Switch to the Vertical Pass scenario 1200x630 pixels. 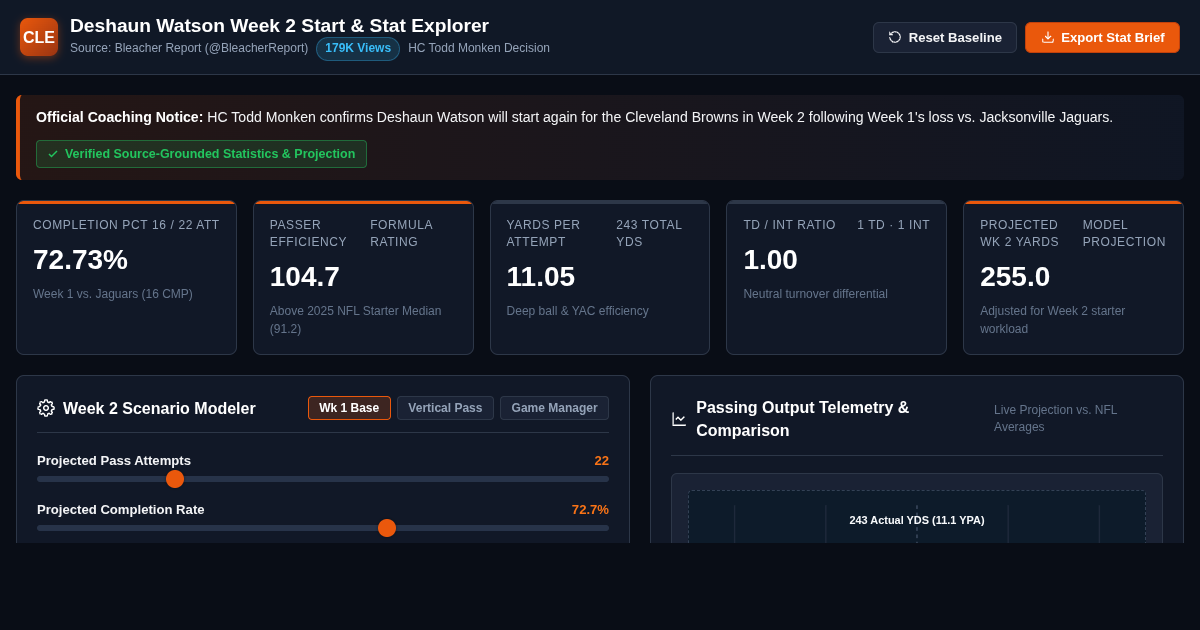pos(445,408)
